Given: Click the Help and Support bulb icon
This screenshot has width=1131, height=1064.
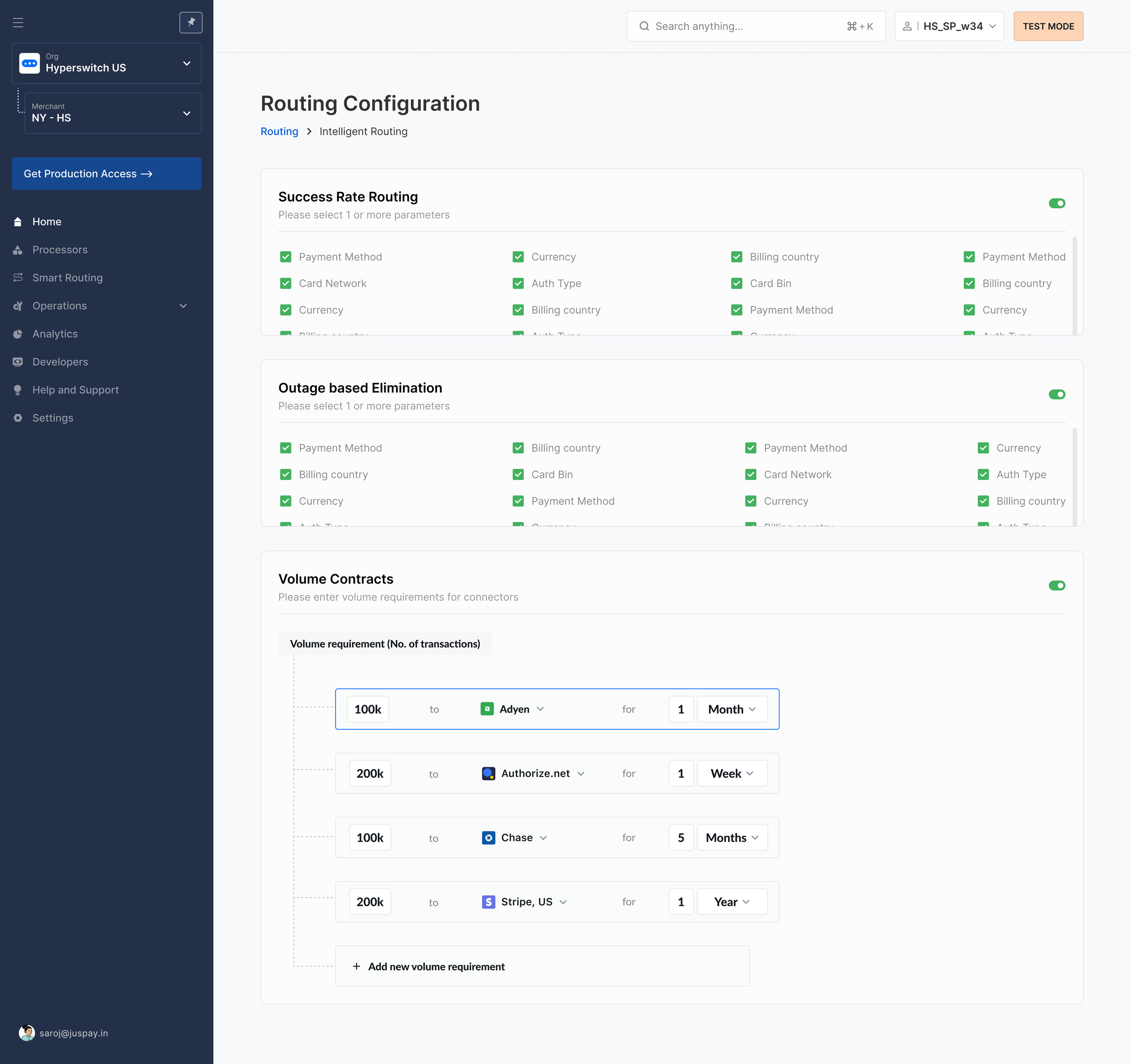Looking at the screenshot, I should pyautogui.click(x=18, y=390).
